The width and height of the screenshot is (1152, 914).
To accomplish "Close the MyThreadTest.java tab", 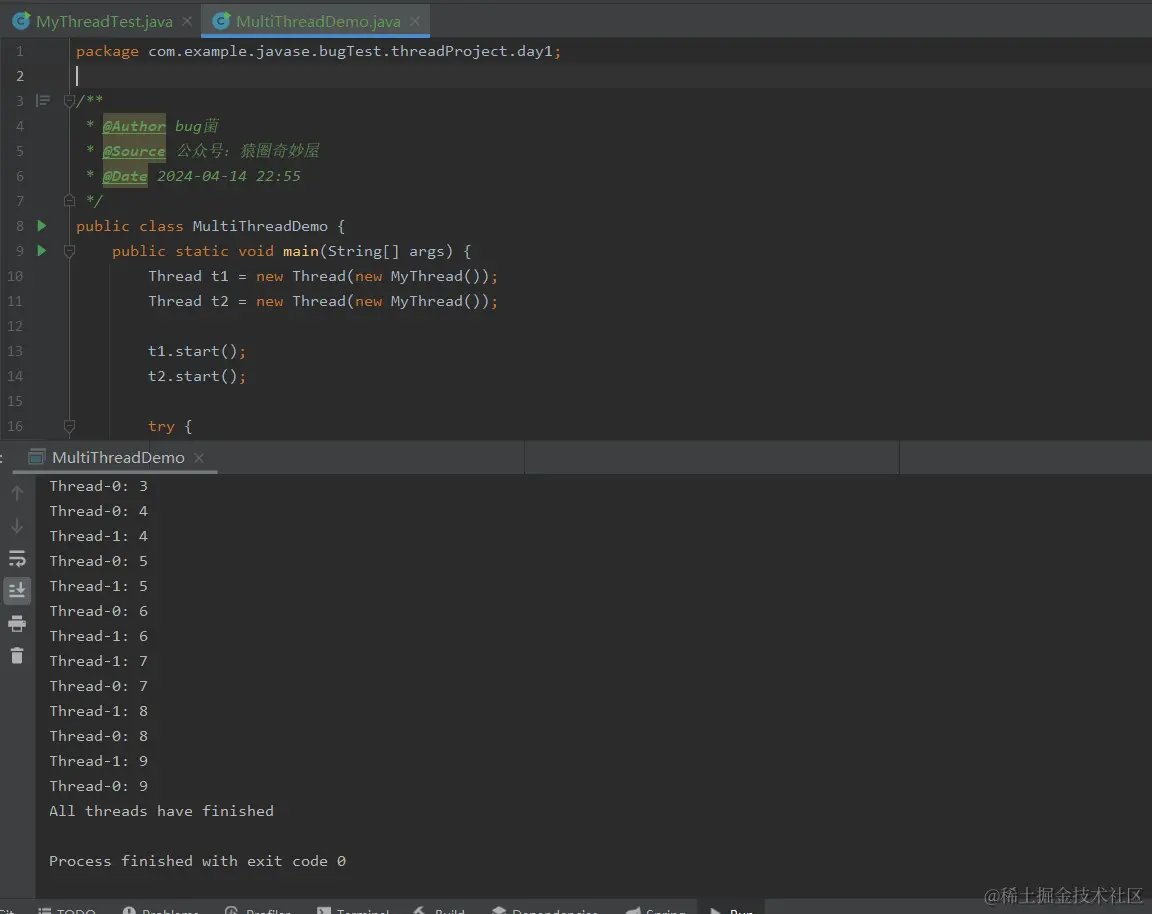I will tap(187, 21).
